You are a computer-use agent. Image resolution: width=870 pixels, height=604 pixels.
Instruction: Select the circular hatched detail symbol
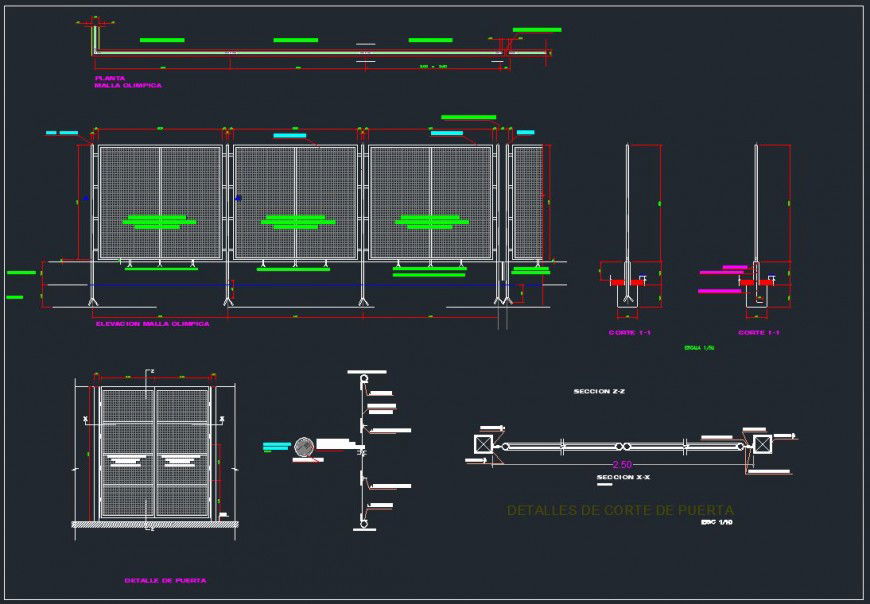tap(305, 447)
